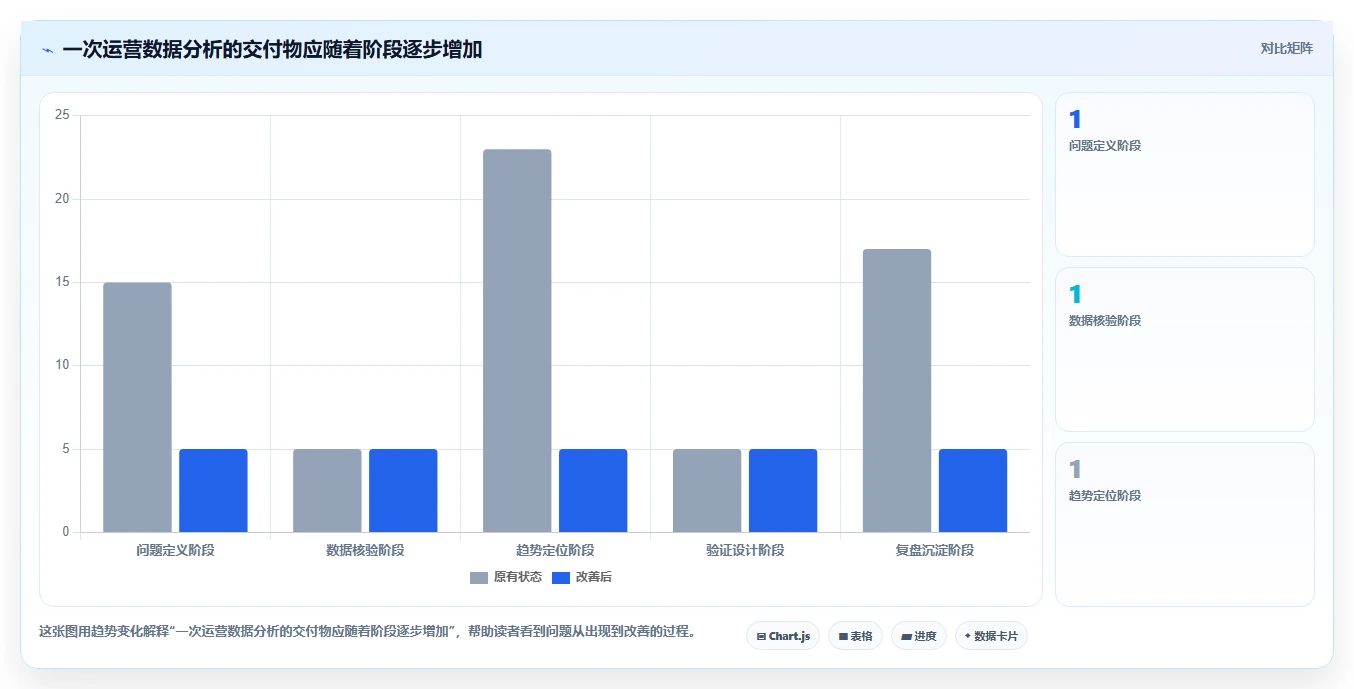Image resolution: width=1354 pixels, height=689 pixels.
Task: Click the title 一次运营数据分析的交付物应随着阶段逐步增加
Action: 272,50
